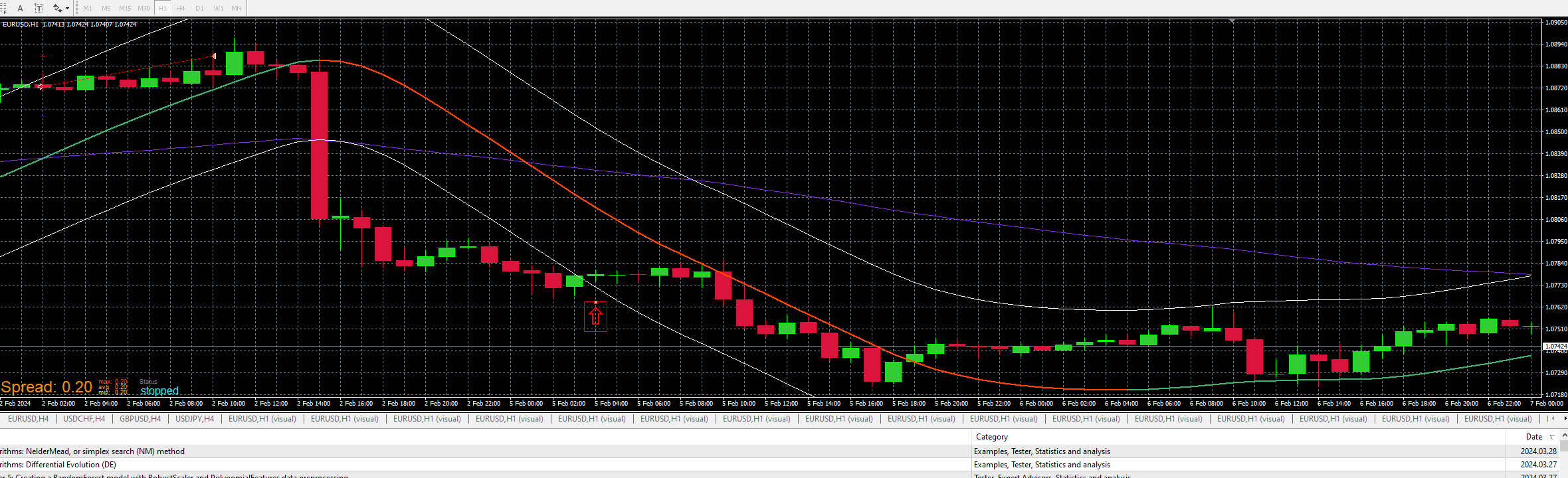Switch chart to D1 daily timeframe
This screenshot has height=478, width=1568.
(199, 9)
